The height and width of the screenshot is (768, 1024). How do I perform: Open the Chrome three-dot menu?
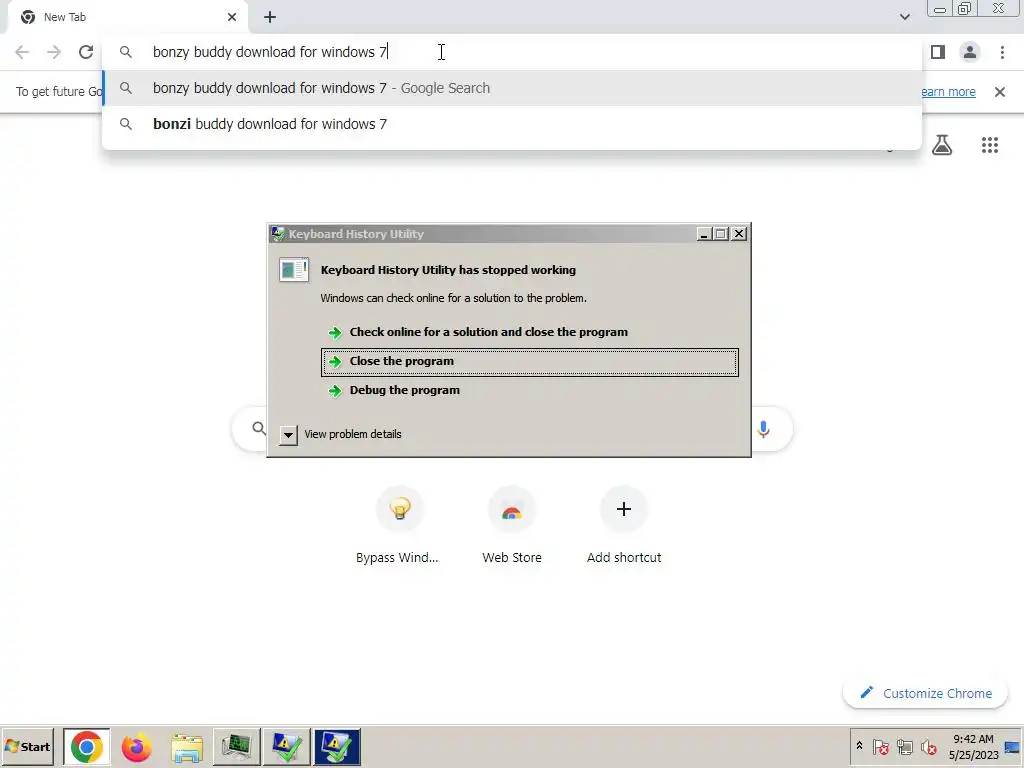(1002, 52)
